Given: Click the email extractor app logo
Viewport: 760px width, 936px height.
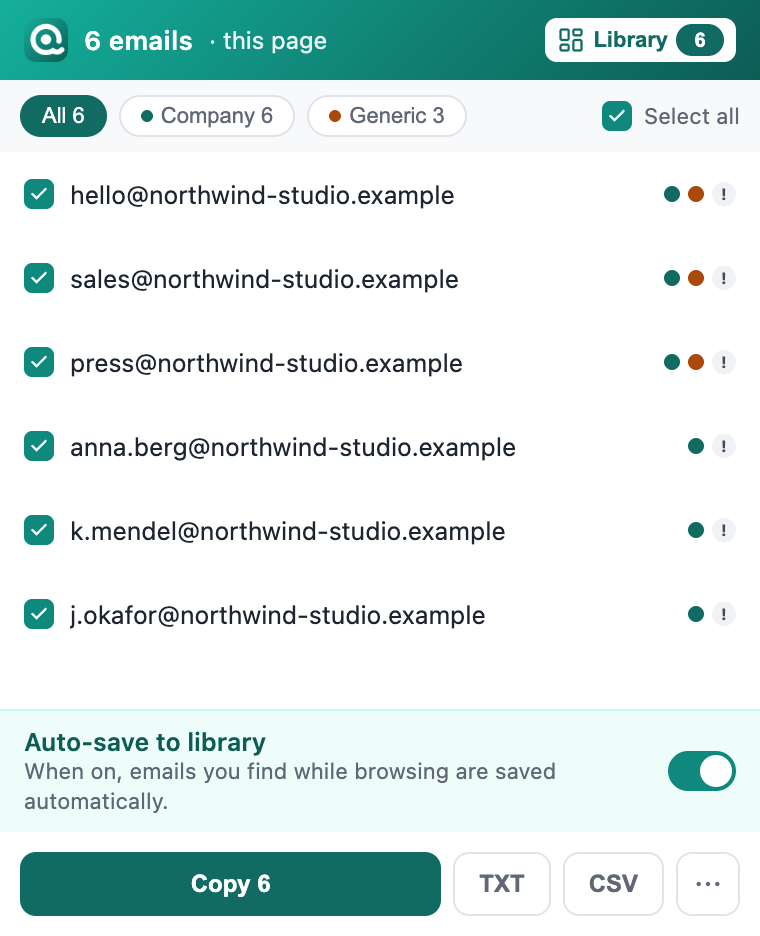Looking at the screenshot, I should pos(46,40).
